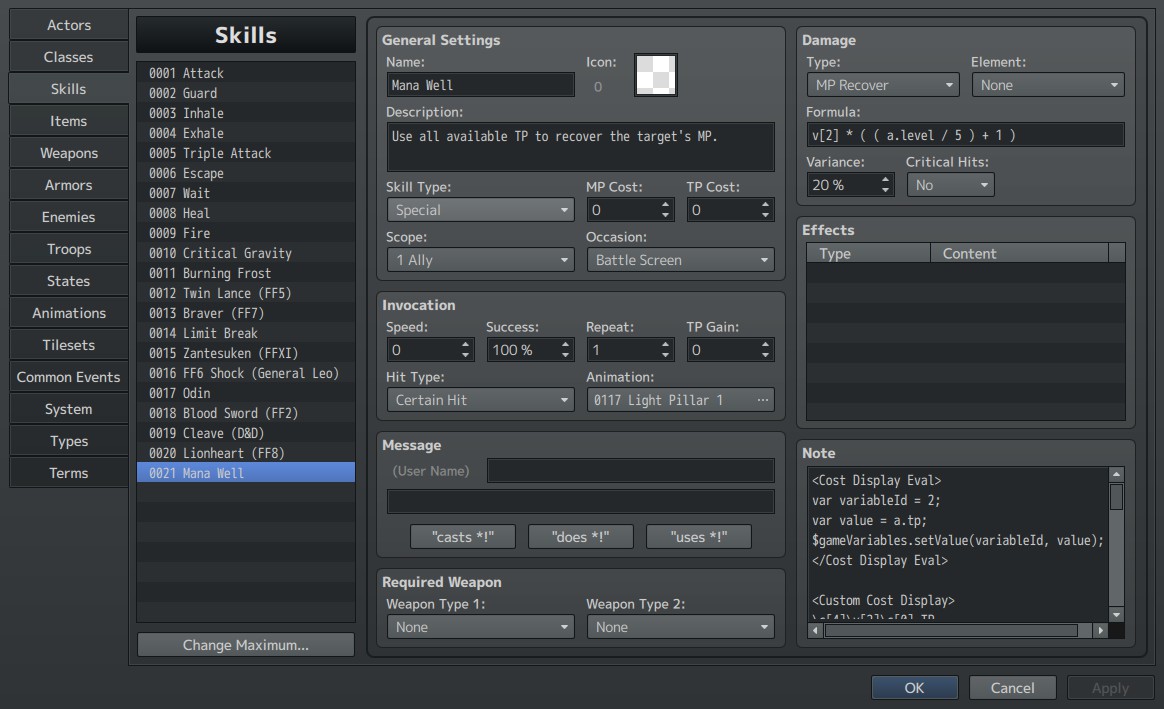The height and width of the screenshot is (709, 1164).
Task: Click the Formula input field
Action: pyautogui.click(x=965, y=135)
